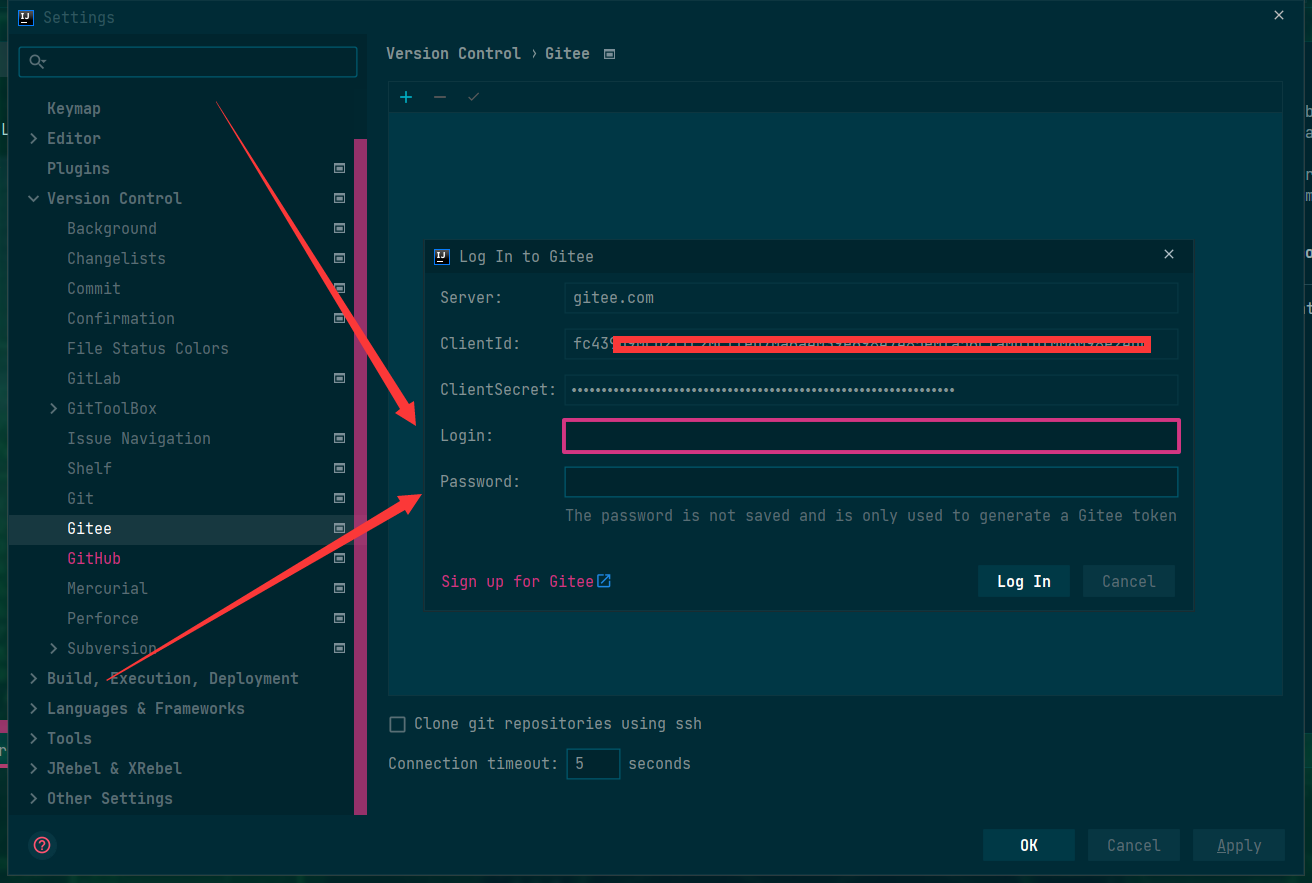Click the Connection timeout value field
The image size is (1312, 883).
coord(594,764)
